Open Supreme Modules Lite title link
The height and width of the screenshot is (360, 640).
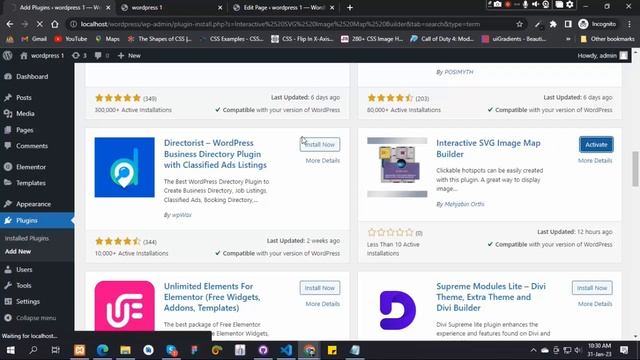(491, 297)
